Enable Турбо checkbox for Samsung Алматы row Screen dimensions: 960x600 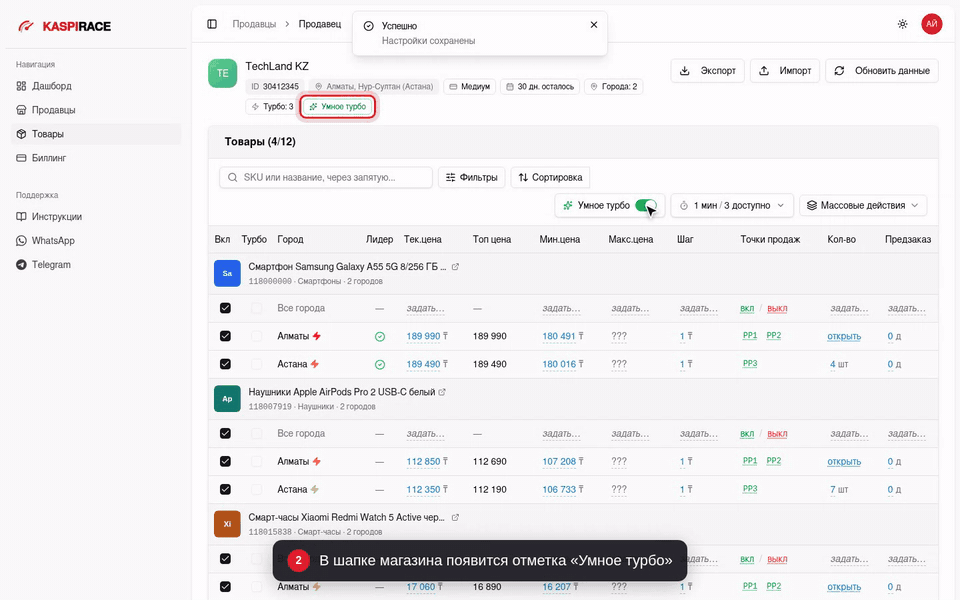point(256,336)
